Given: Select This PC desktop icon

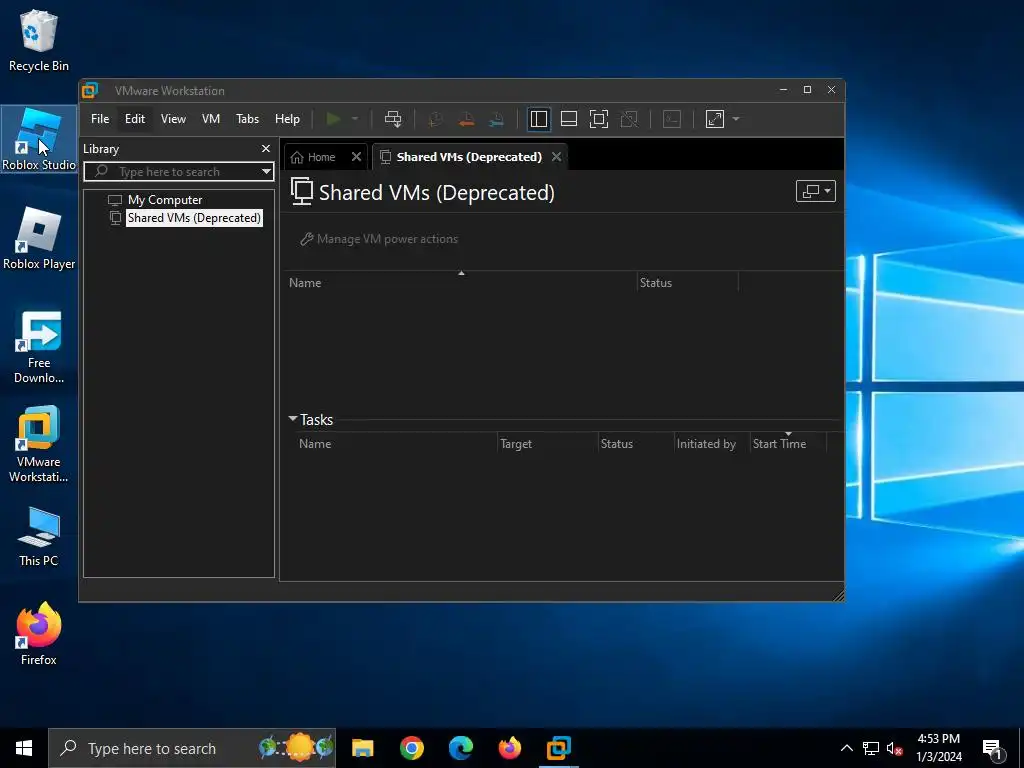Looking at the screenshot, I should pos(39,536).
